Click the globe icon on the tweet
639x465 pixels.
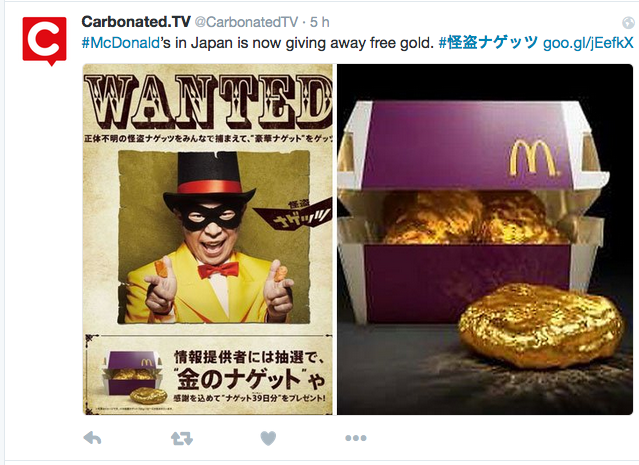coord(628,23)
